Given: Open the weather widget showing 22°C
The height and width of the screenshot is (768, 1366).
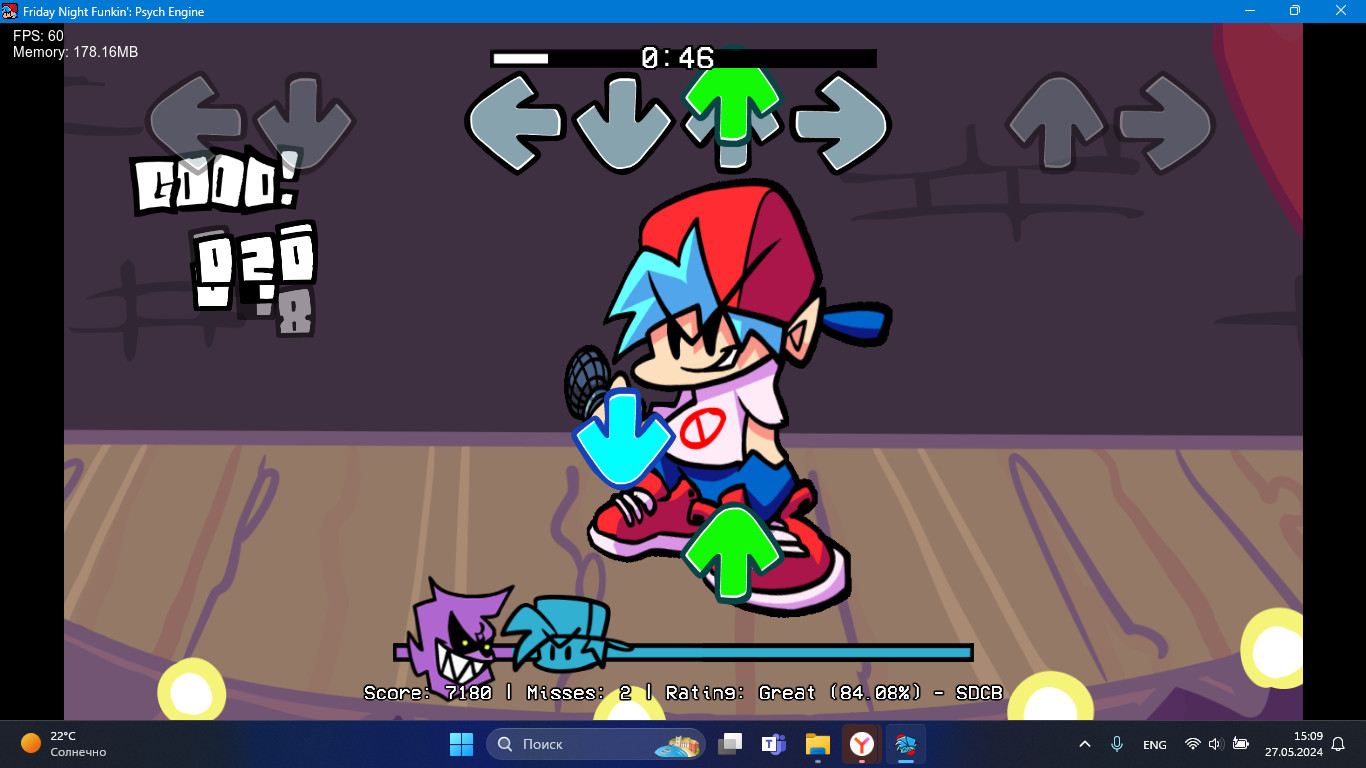Looking at the screenshot, I should click(x=63, y=743).
